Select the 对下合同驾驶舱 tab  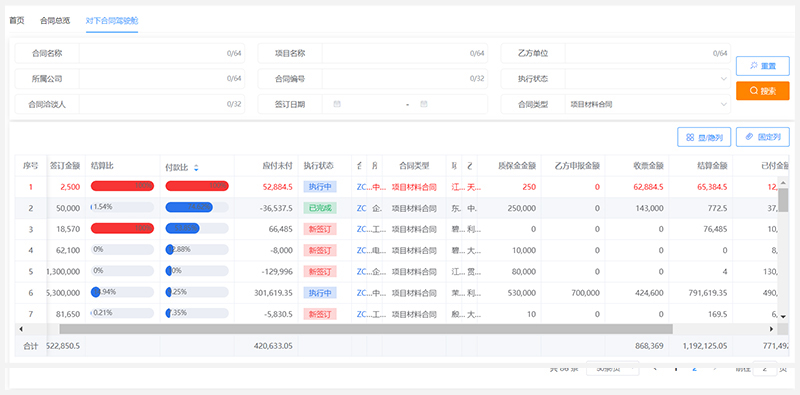pyautogui.click(x=112, y=21)
